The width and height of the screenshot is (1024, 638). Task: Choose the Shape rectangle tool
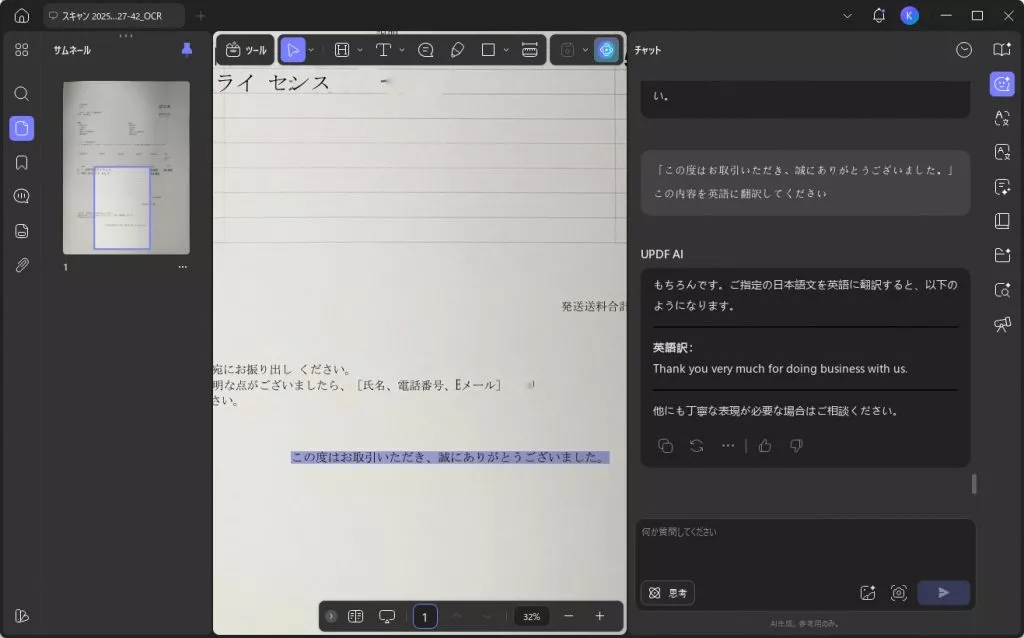pos(487,49)
